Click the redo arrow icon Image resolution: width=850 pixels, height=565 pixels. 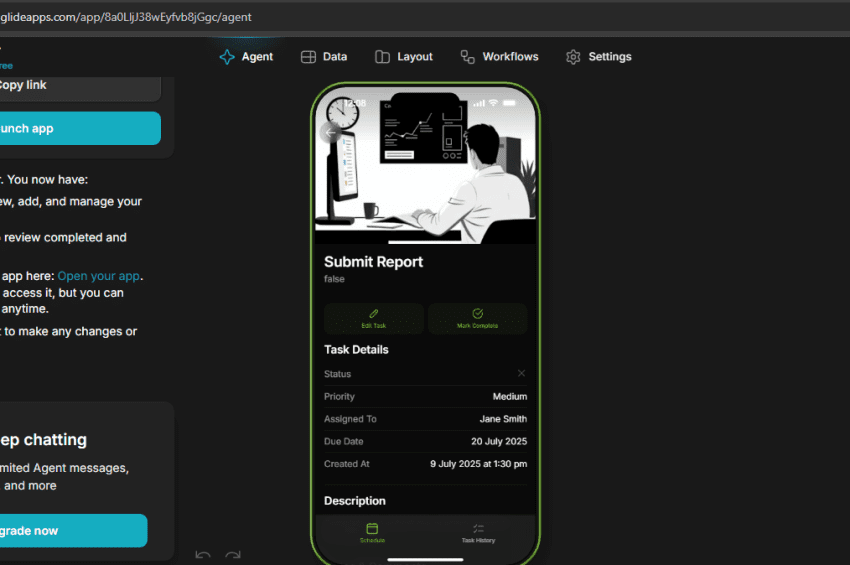233,555
